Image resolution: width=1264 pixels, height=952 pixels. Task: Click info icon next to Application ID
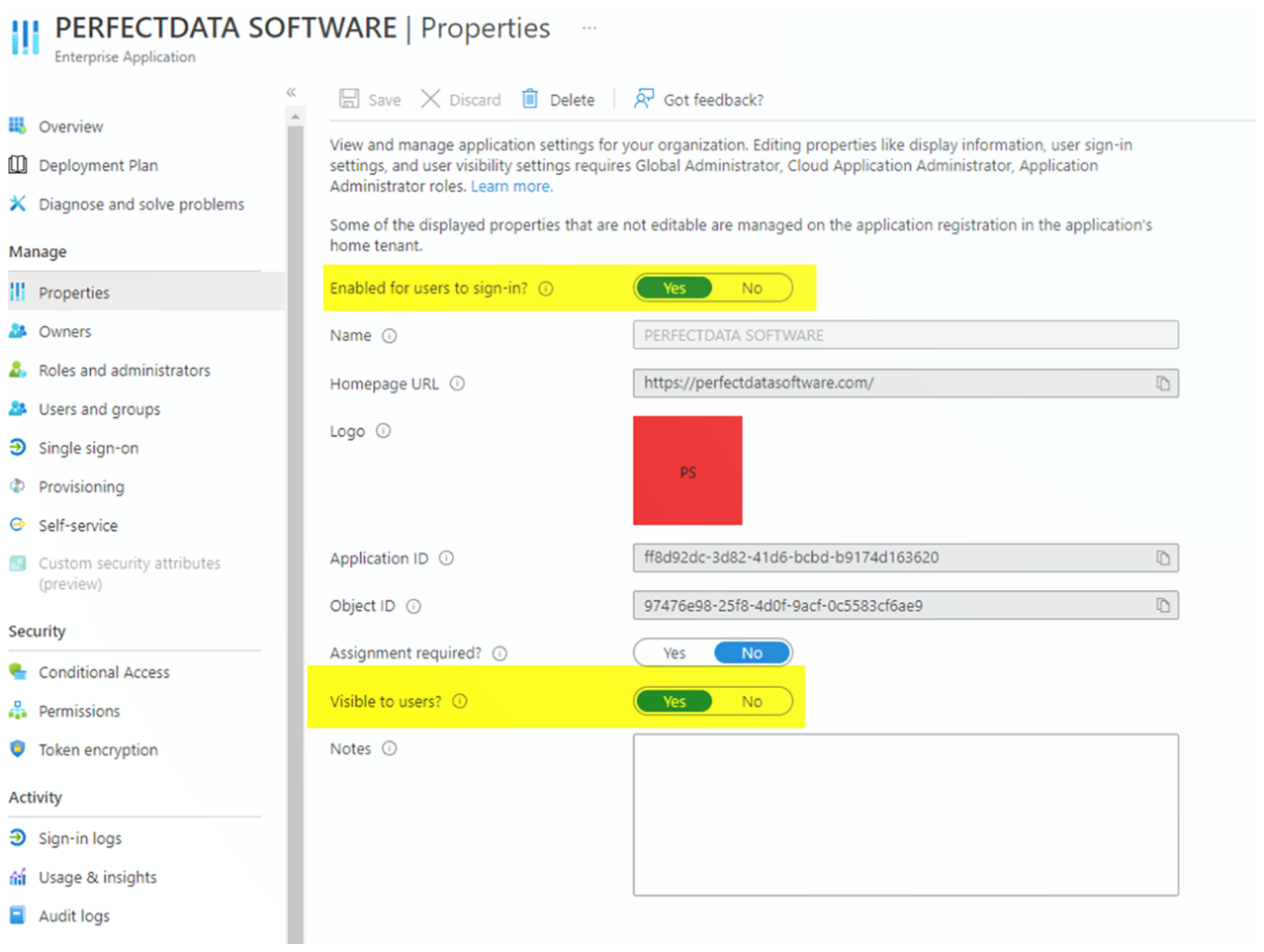coord(446,558)
